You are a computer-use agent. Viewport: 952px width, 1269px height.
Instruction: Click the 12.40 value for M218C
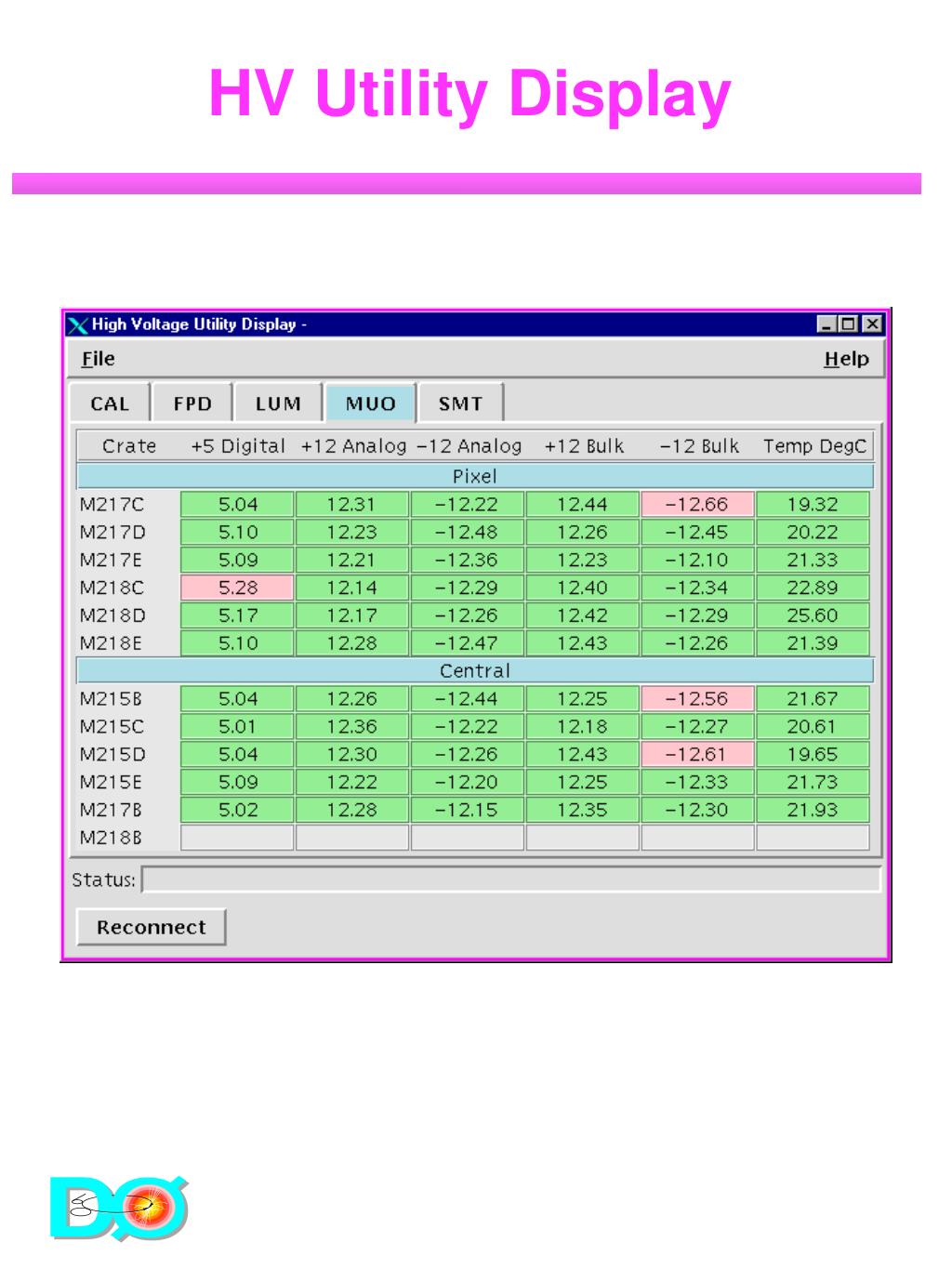(583, 588)
